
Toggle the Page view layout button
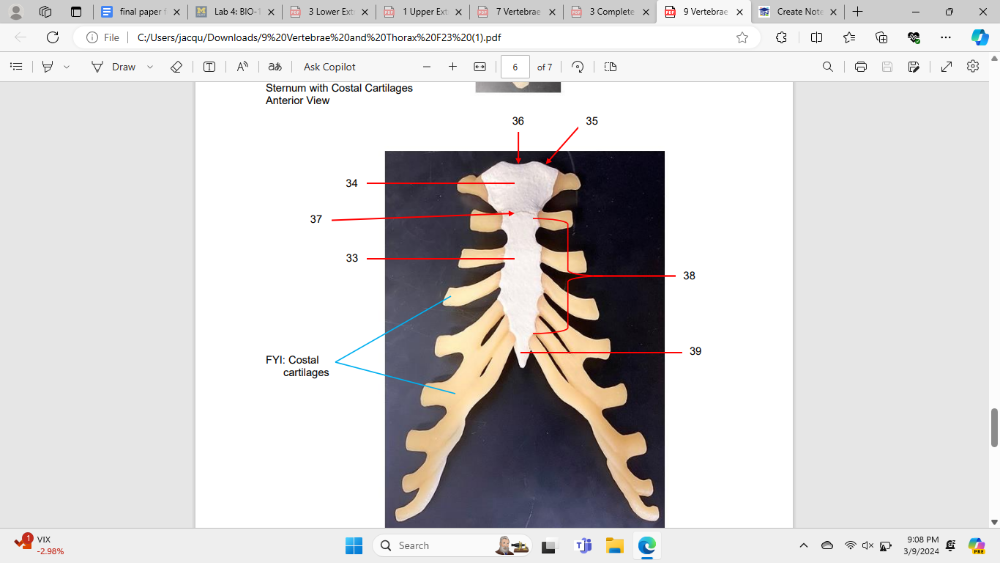(x=610, y=67)
